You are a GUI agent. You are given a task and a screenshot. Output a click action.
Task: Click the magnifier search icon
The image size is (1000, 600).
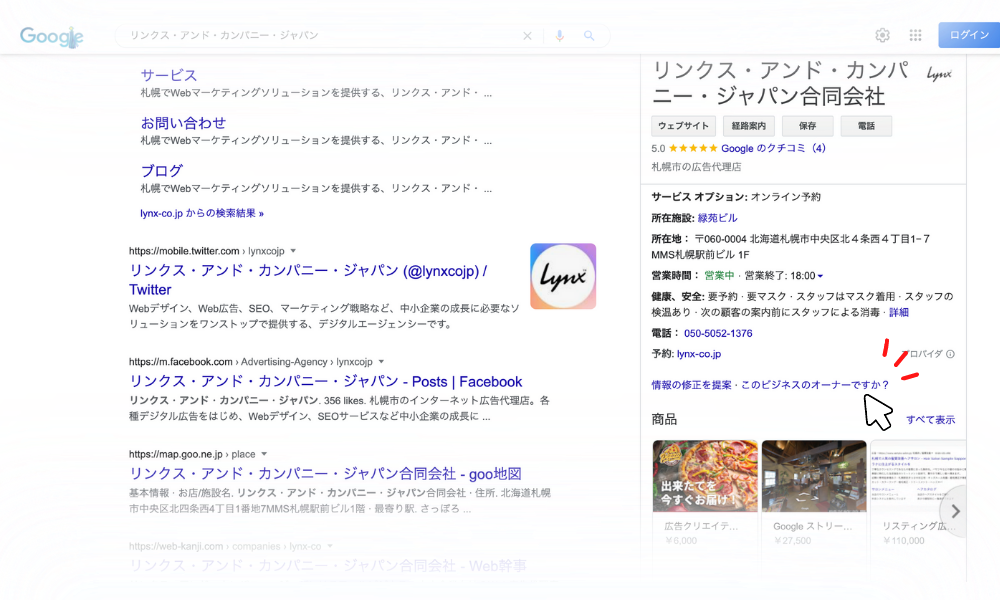point(589,36)
